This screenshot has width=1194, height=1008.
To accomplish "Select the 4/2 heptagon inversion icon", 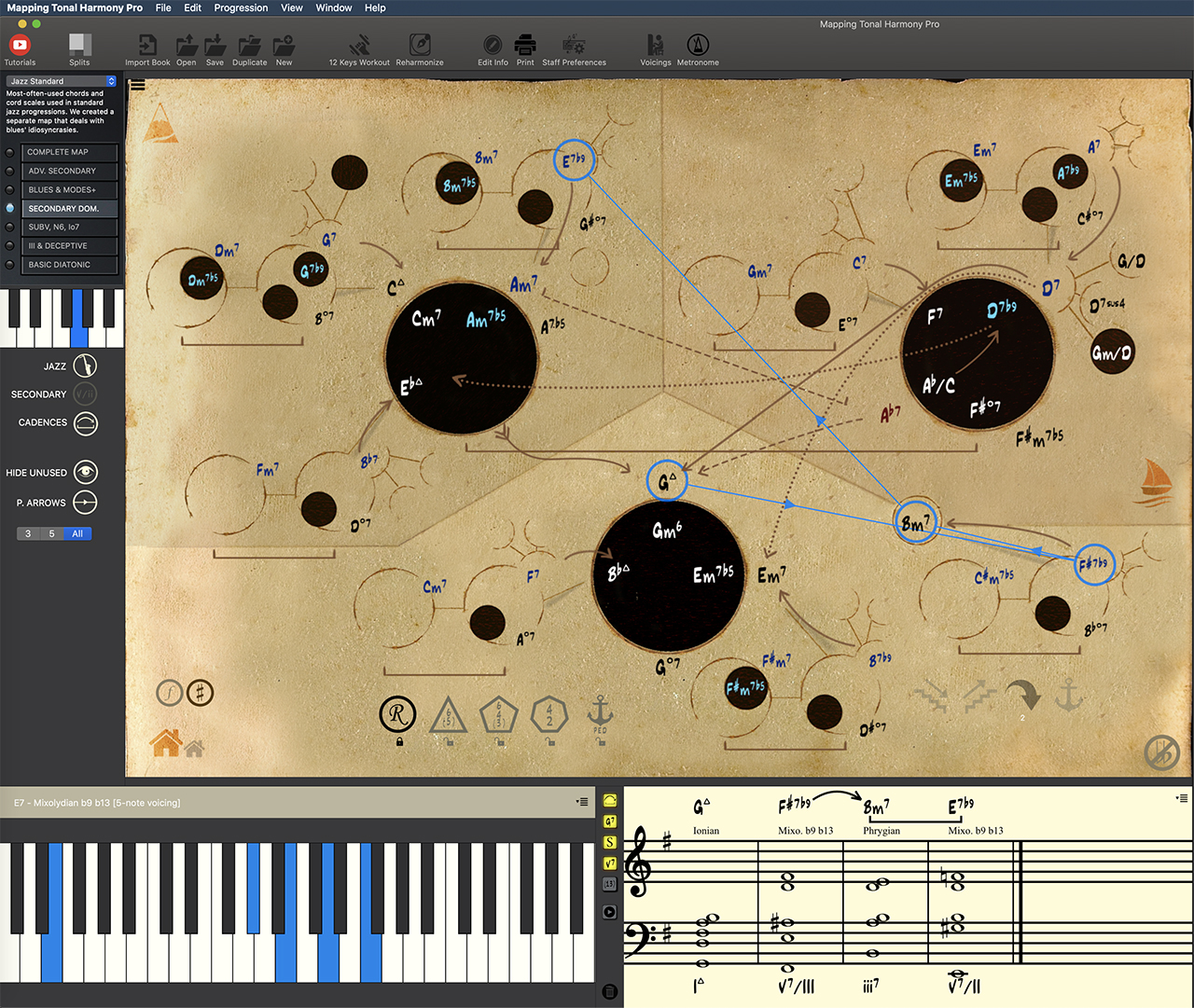I will click(x=549, y=715).
